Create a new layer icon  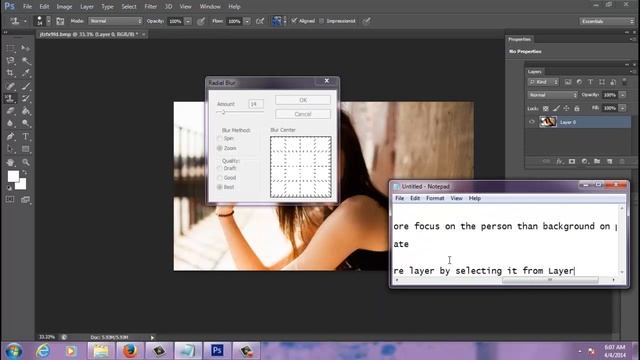coord(609,162)
